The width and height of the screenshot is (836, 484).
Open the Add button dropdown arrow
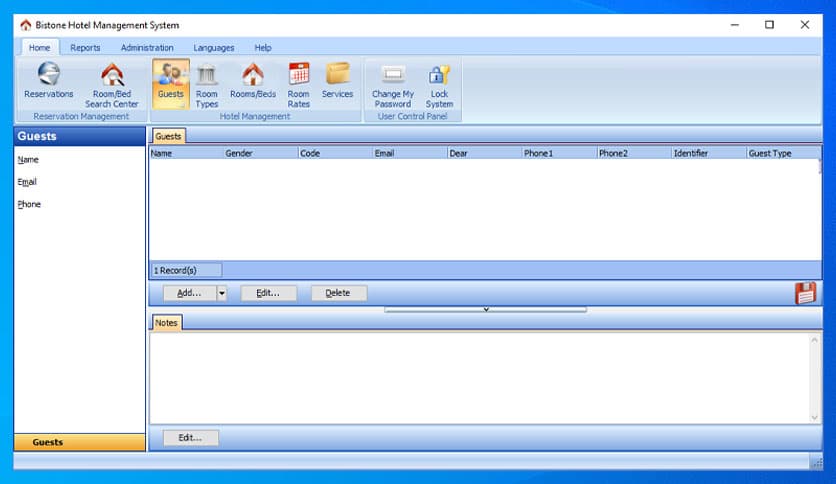[x=222, y=293]
